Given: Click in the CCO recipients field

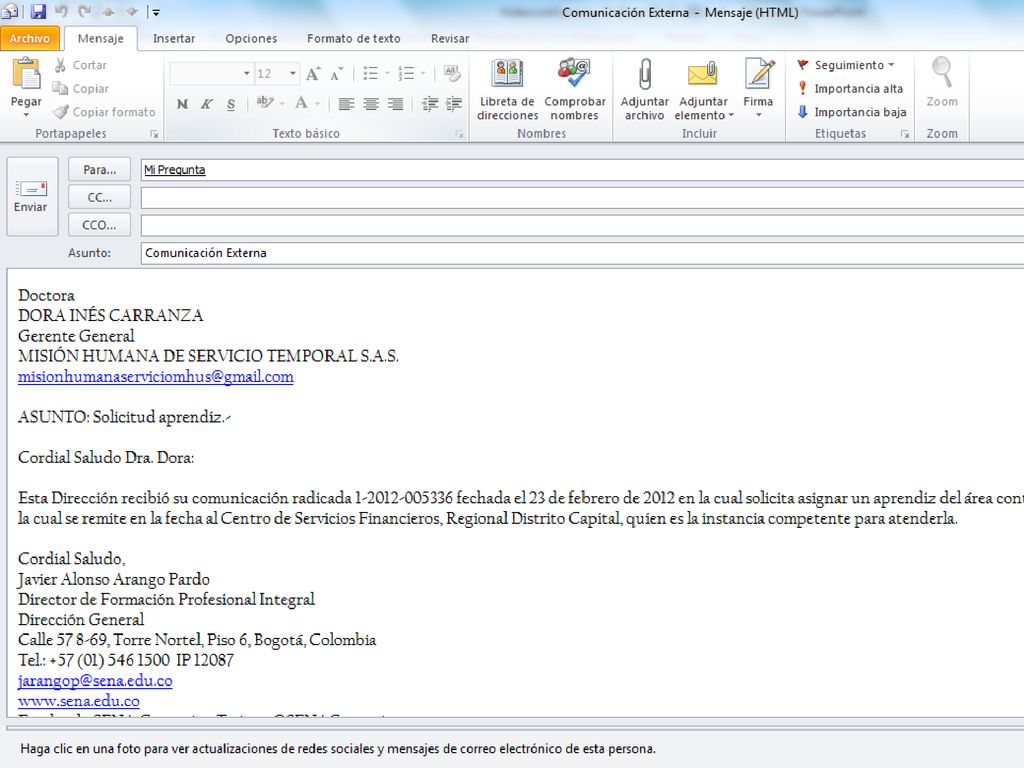Looking at the screenshot, I should coord(583,225).
